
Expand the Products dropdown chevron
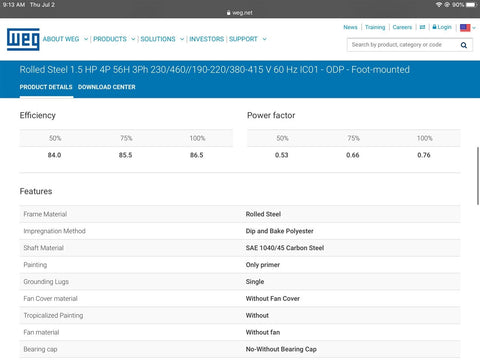coord(133,39)
